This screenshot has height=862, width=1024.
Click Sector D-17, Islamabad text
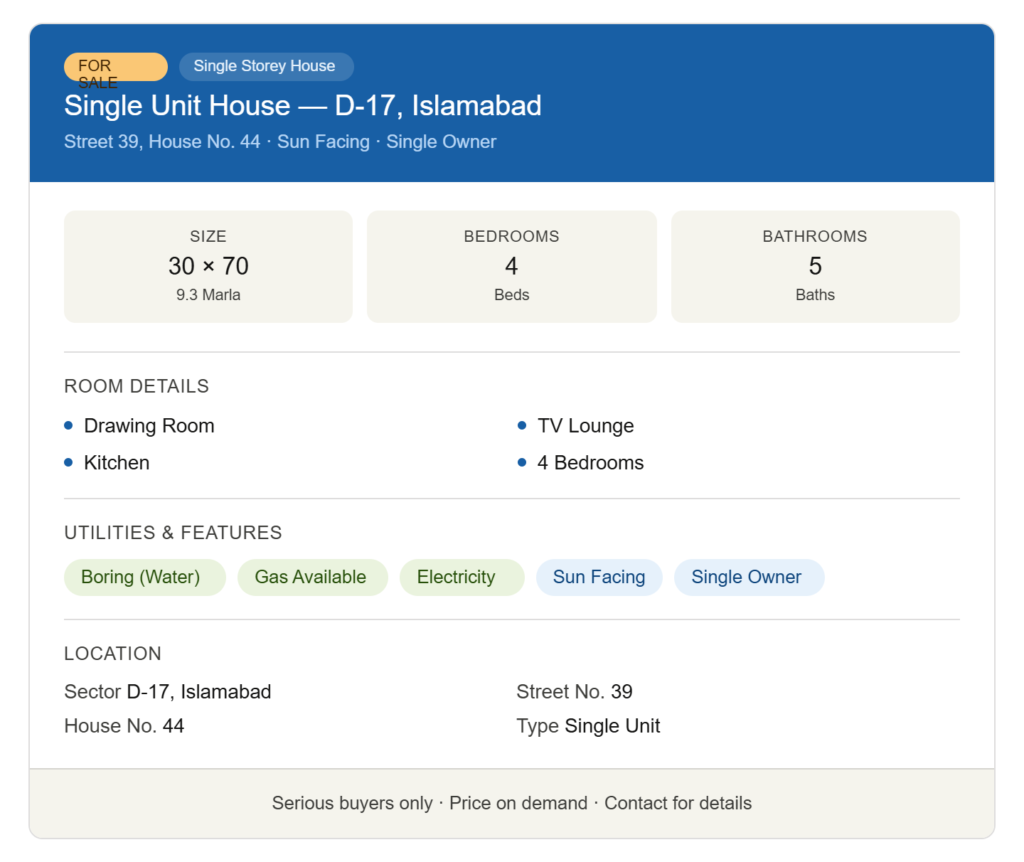pyautogui.click(x=168, y=692)
